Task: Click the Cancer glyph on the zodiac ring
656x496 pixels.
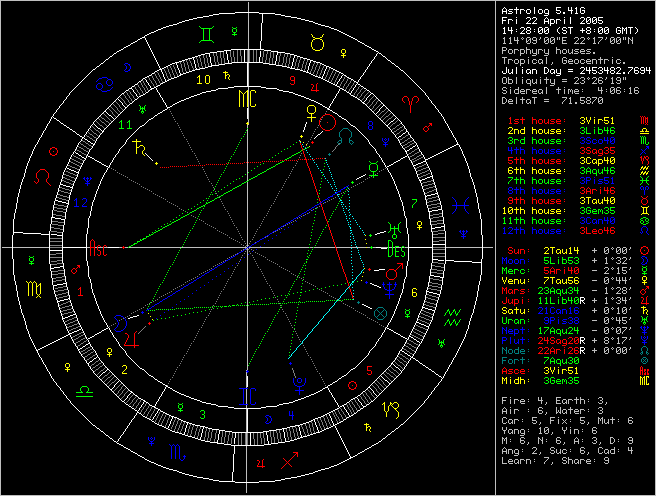Action: point(104,88)
